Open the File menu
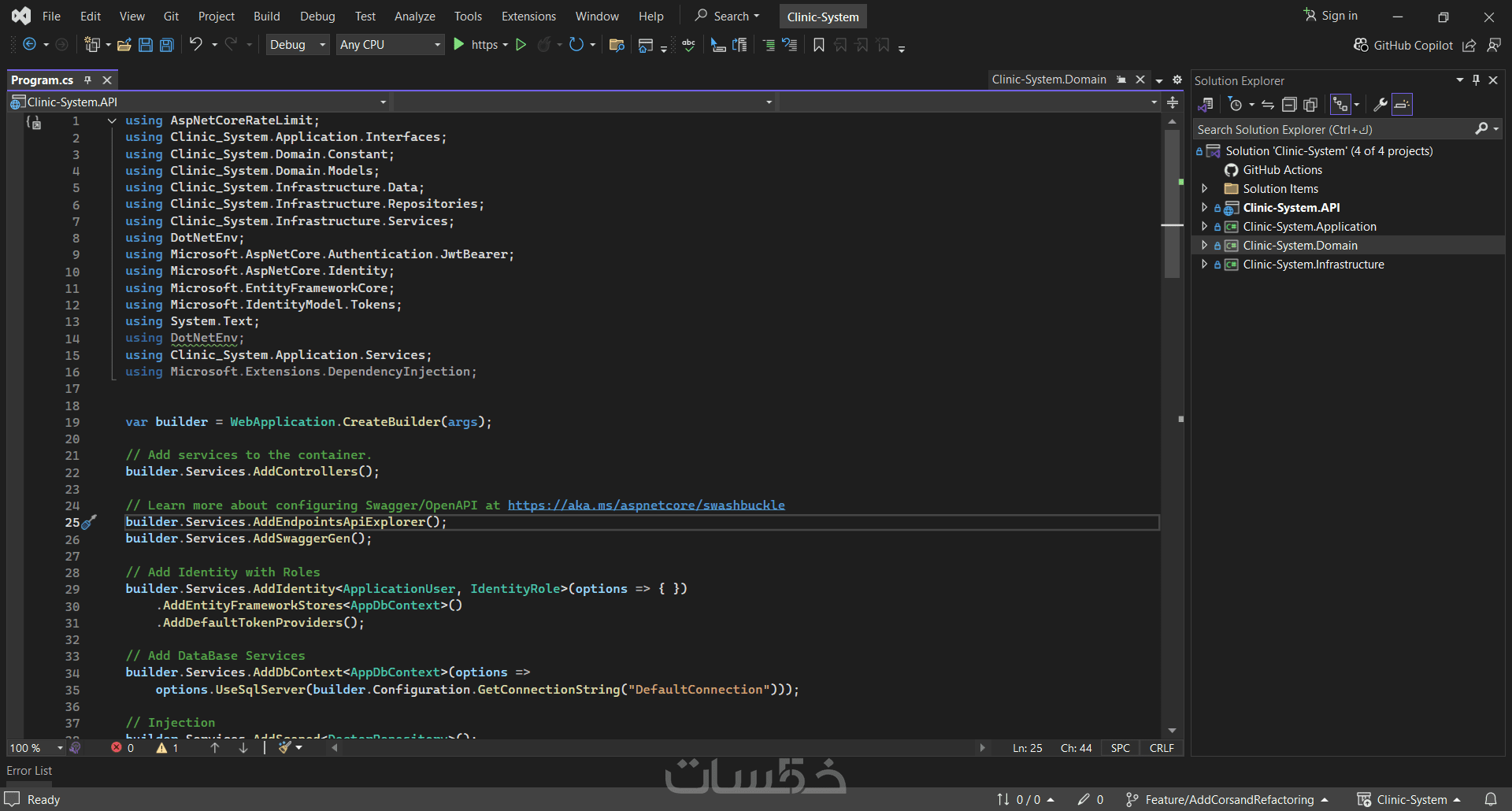The image size is (1512, 811). (51, 16)
